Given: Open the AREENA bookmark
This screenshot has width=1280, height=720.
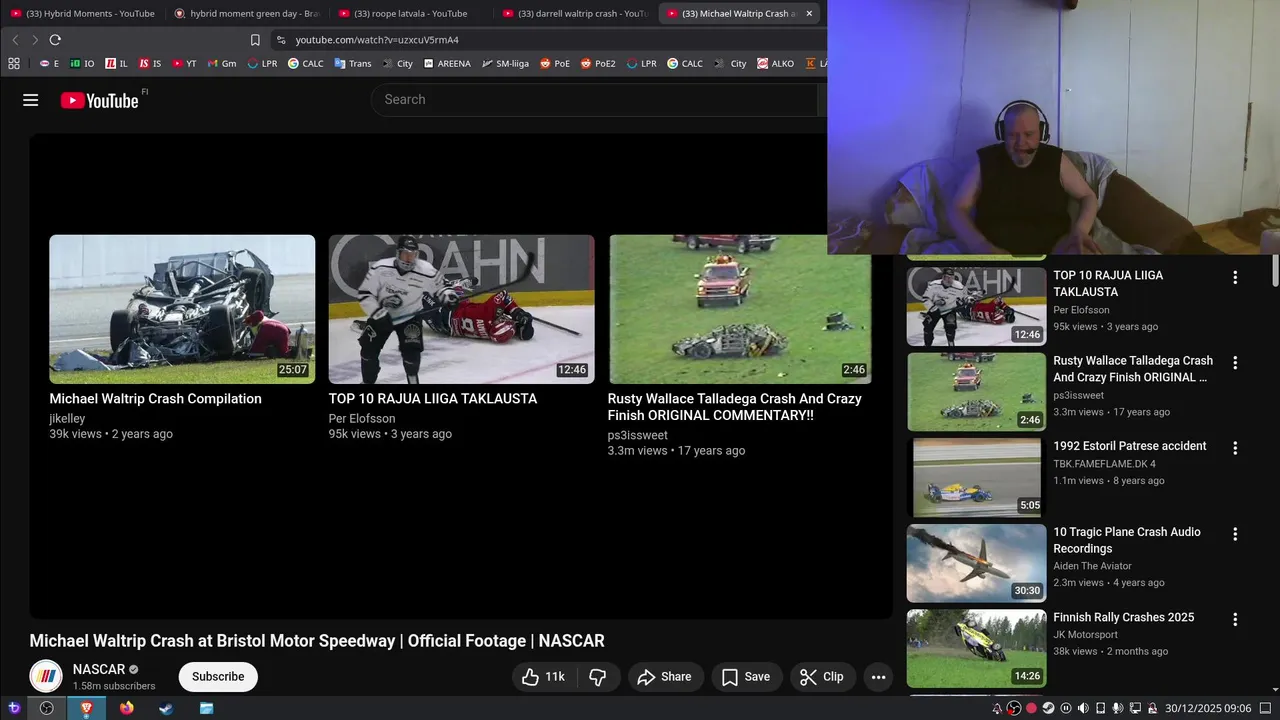Looking at the screenshot, I should (x=447, y=63).
